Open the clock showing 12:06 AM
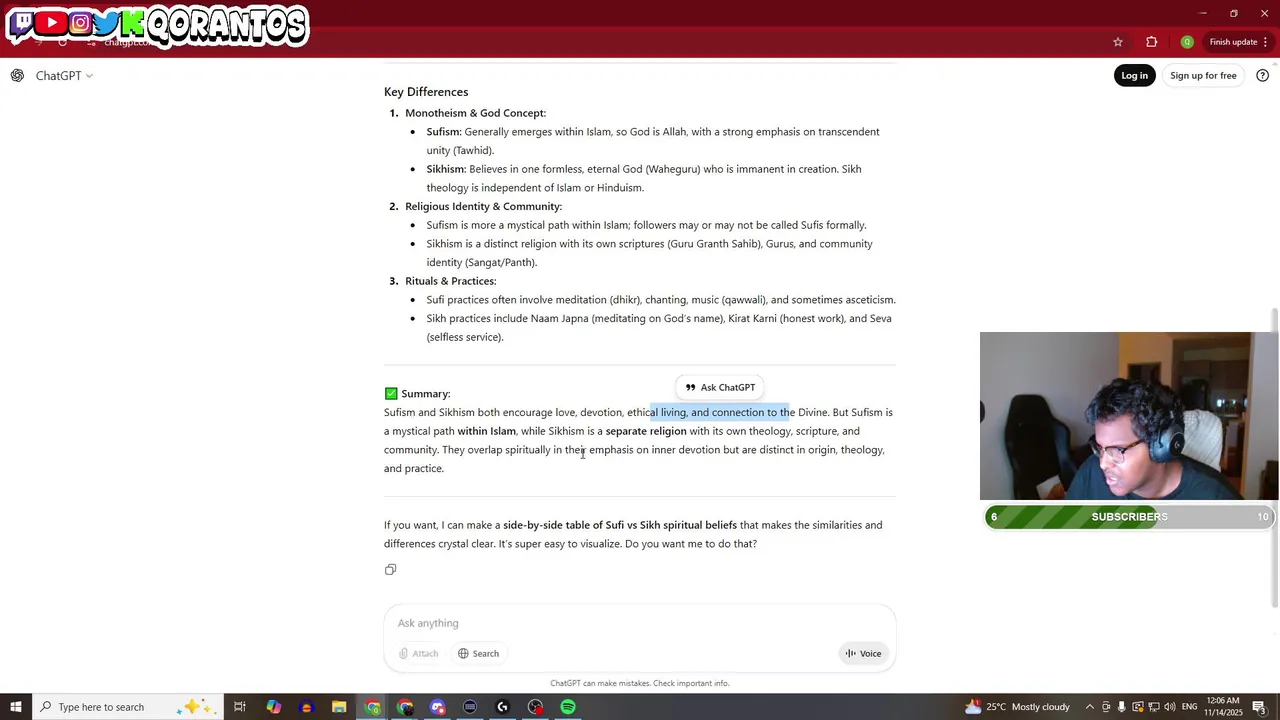 click(1224, 707)
